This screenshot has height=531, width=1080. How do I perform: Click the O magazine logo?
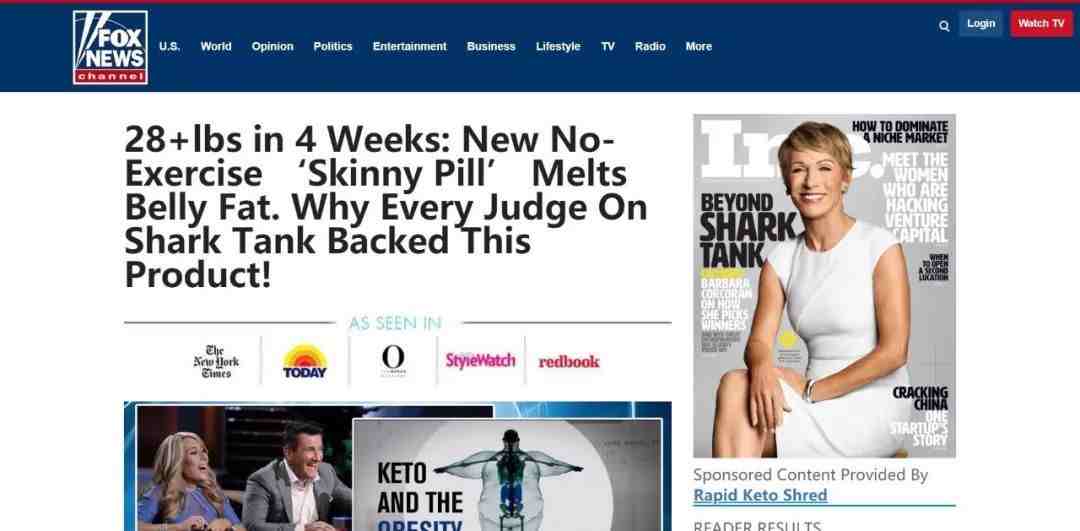tap(393, 360)
